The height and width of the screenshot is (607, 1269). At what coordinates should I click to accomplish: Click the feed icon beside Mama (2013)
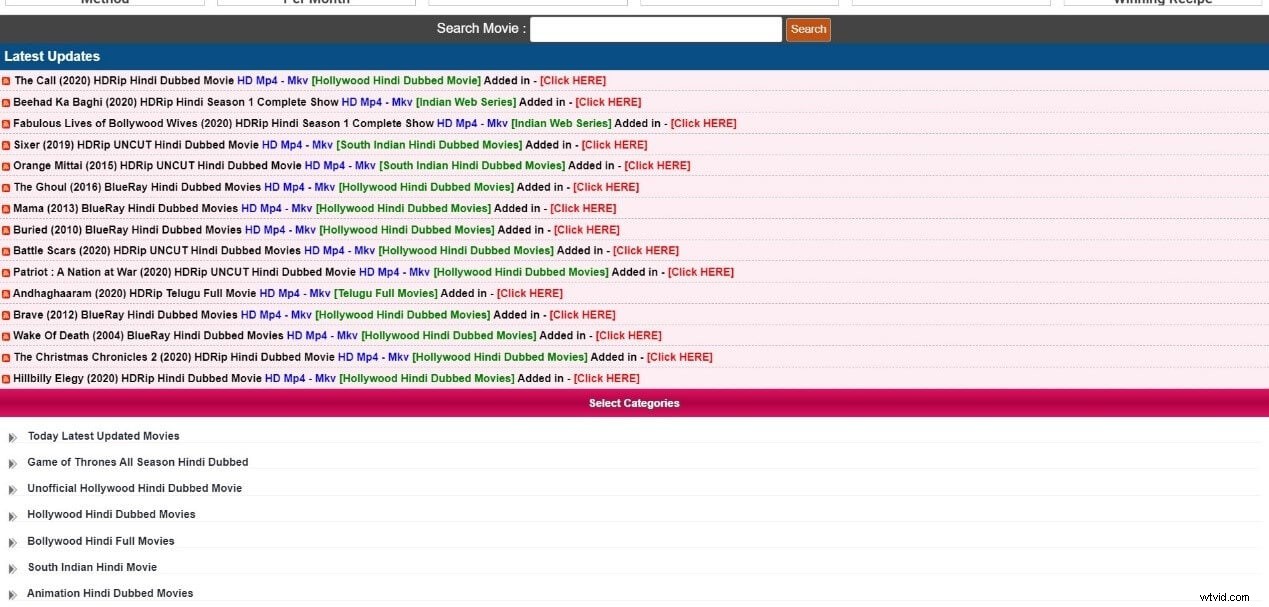point(6,208)
